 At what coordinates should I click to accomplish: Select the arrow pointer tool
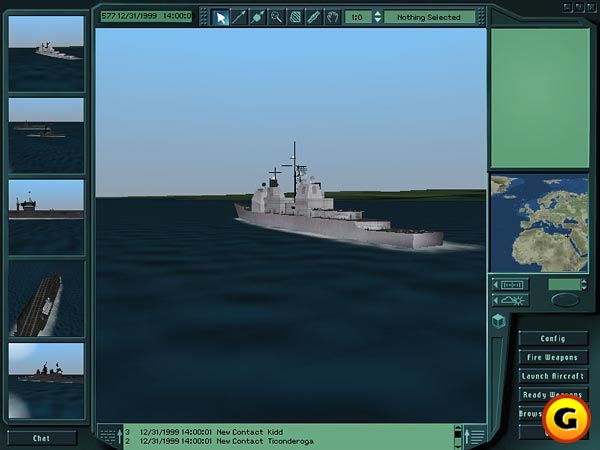pos(220,17)
